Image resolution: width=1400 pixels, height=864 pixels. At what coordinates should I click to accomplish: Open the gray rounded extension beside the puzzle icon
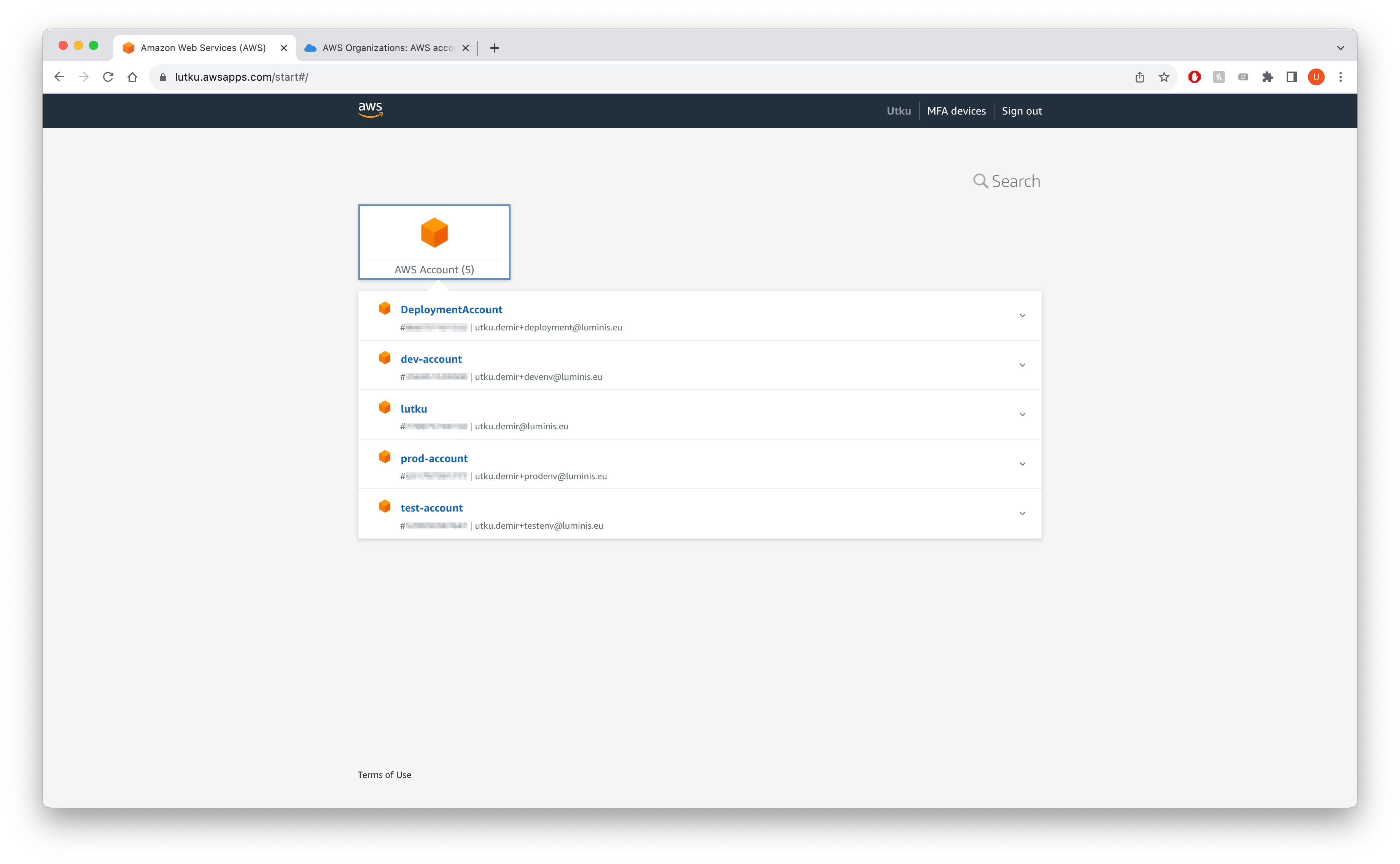pyautogui.click(x=1244, y=77)
